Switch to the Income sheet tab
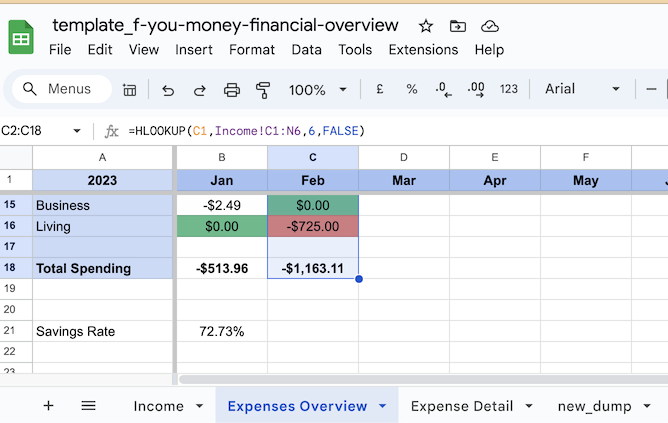 [x=158, y=406]
